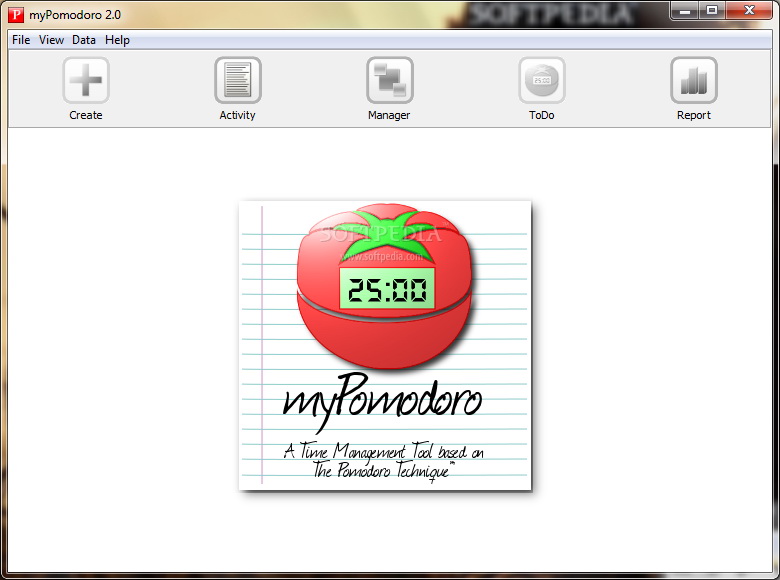Maximize the myPomodoro window
The height and width of the screenshot is (580, 780).
point(712,10)
